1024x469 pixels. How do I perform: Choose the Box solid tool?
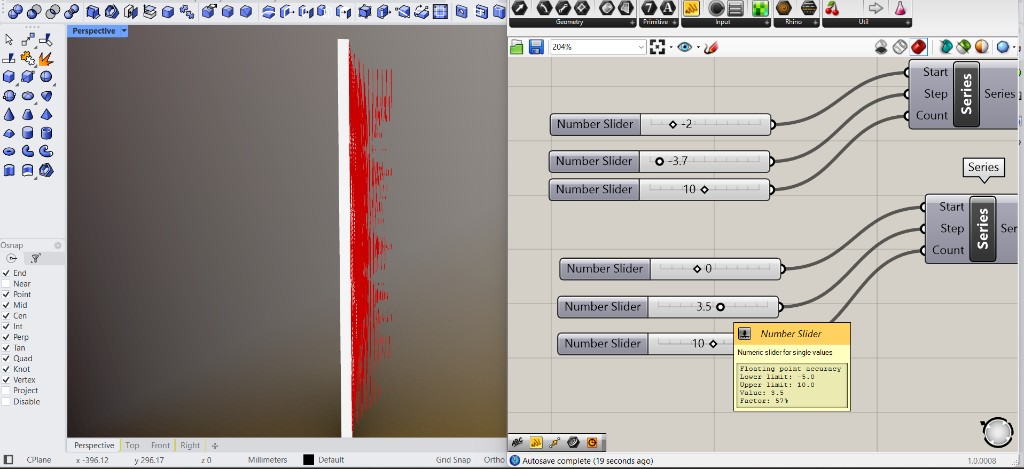click(x=9, y=77)
